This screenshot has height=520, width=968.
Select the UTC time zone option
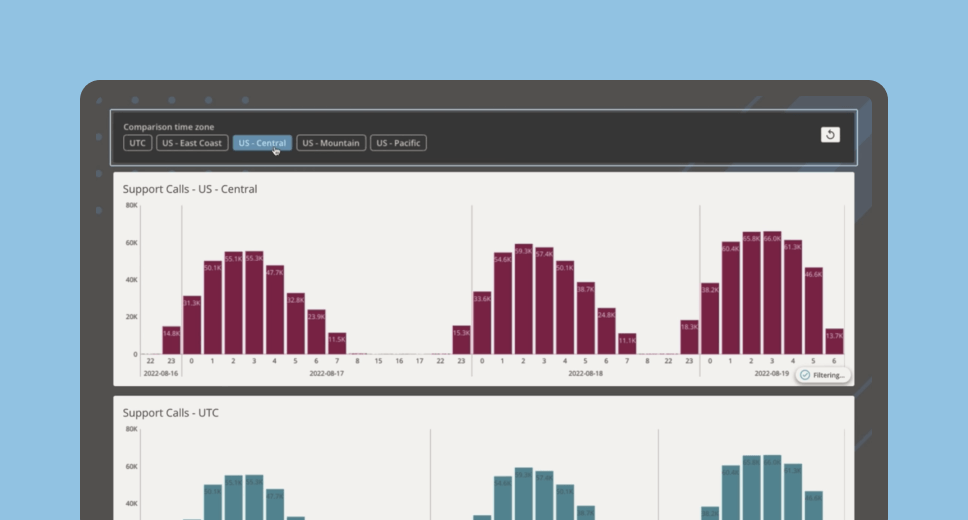click(x=138, y=143)
